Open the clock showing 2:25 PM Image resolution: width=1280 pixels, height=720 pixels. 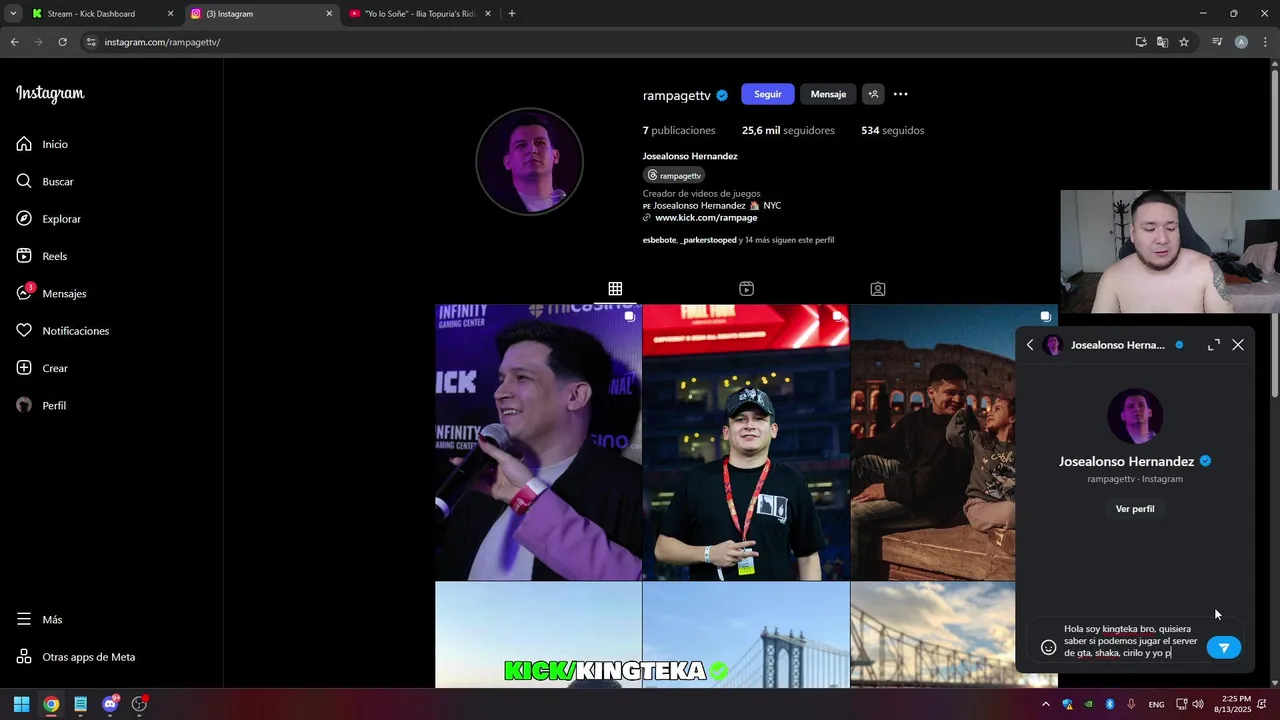click(x=1235, y=704)
